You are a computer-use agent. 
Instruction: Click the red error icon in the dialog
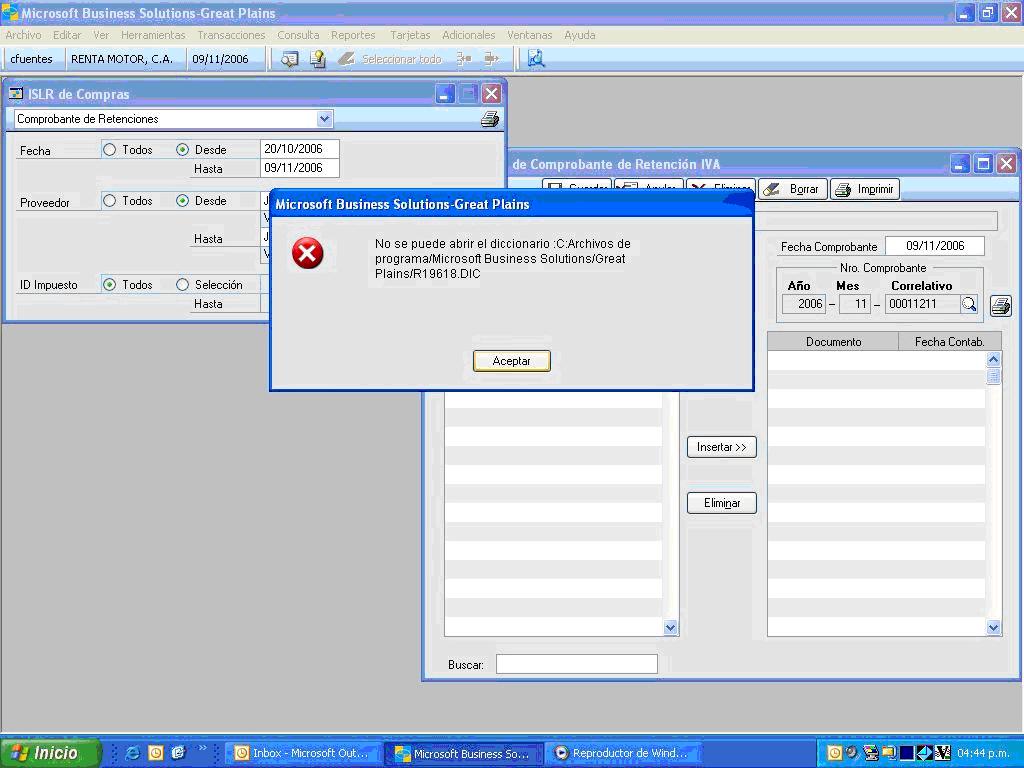coord(308,253)
